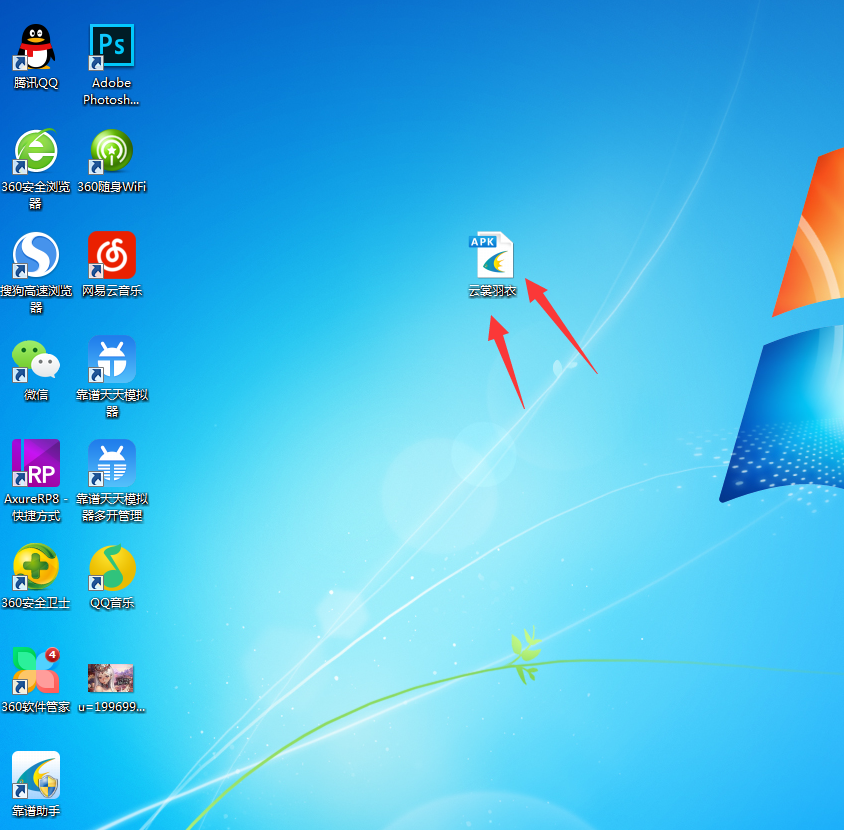This screenshot has height=830, width=844.
Task: Click the 360安全卫士 desktop icon
Action: tap(36, 567)
